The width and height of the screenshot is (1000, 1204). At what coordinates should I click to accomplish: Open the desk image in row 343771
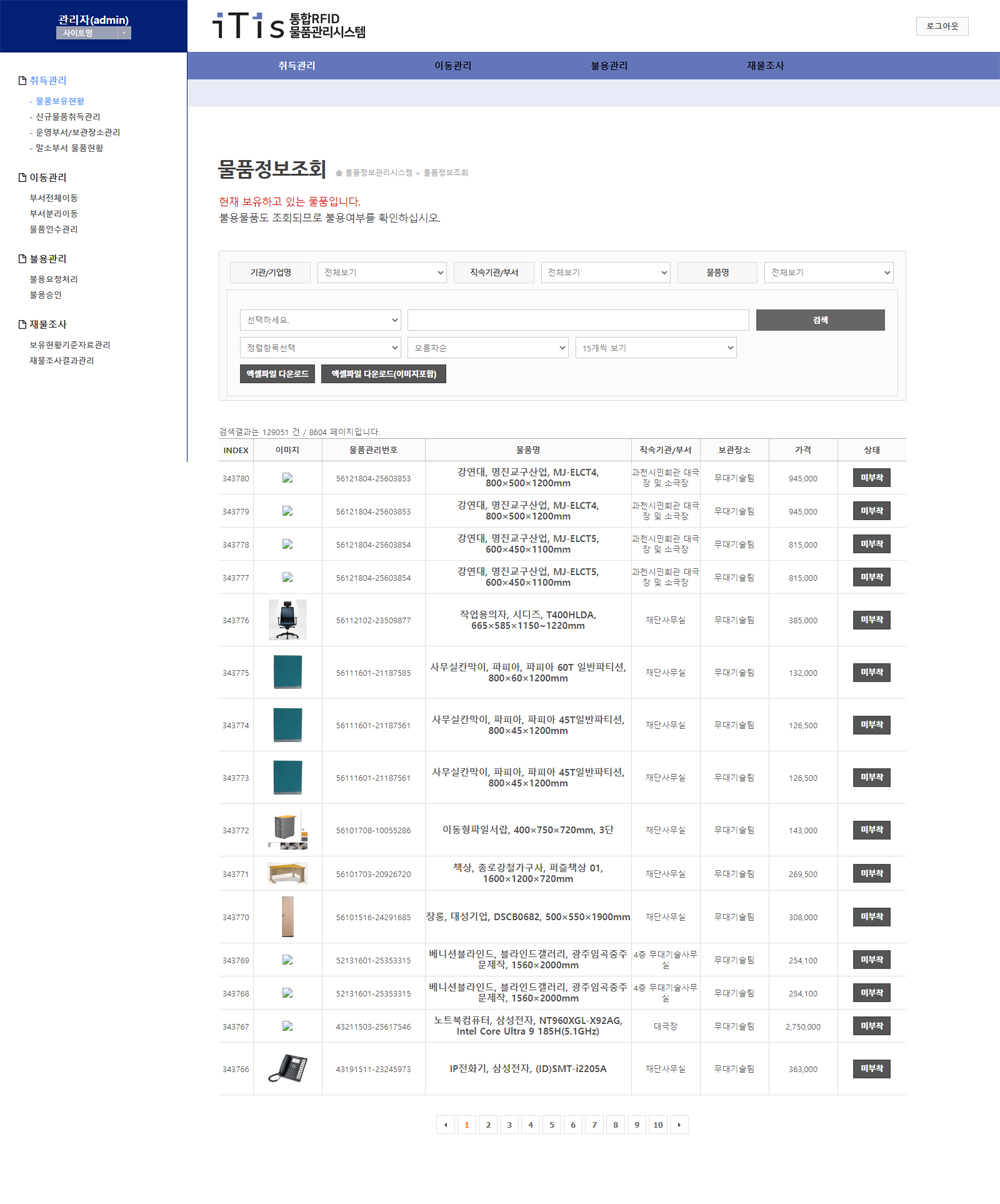tap(287, 874)
